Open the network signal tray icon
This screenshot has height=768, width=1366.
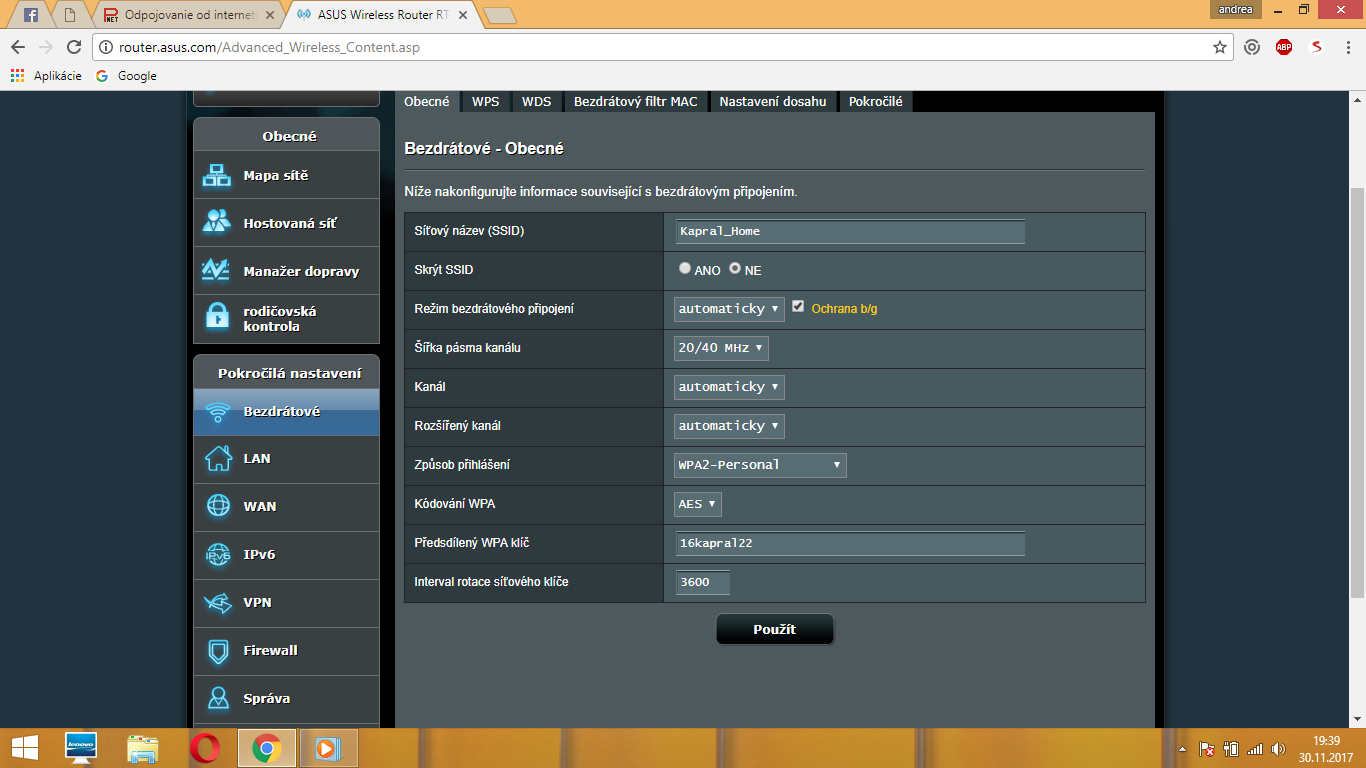pos(1255,749)
